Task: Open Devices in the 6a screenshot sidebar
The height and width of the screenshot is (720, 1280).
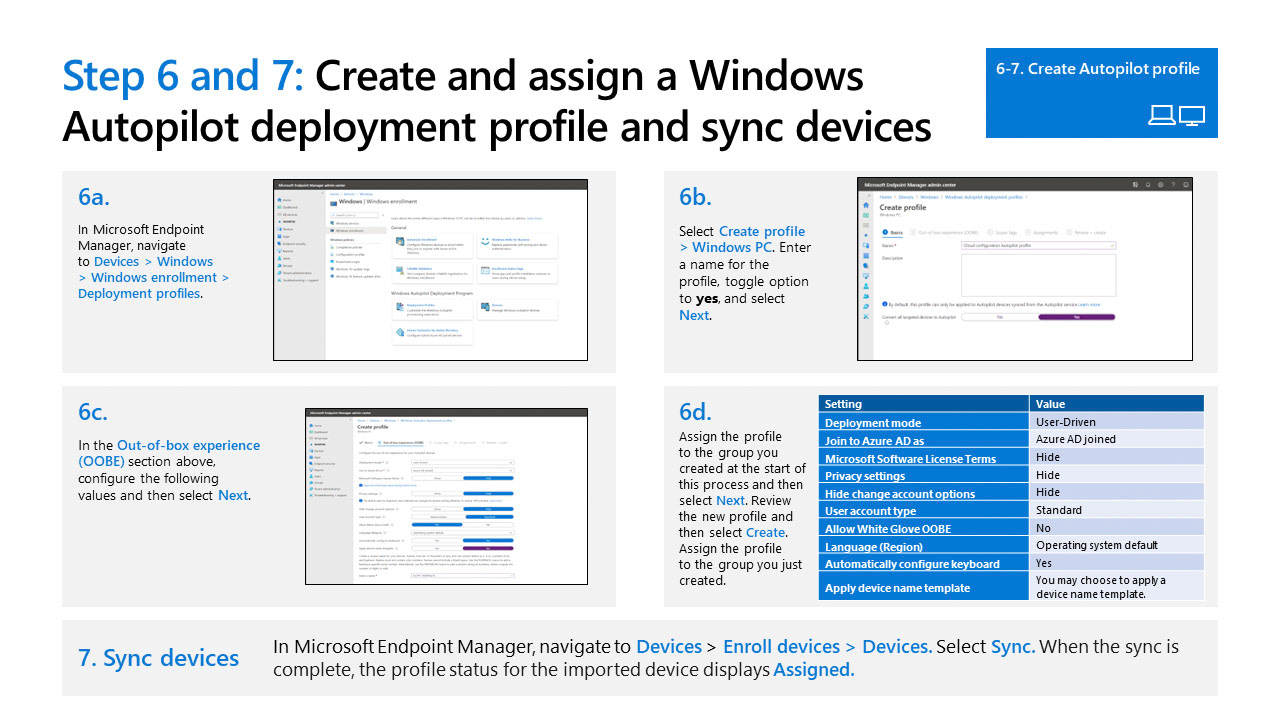Action: 286,229
